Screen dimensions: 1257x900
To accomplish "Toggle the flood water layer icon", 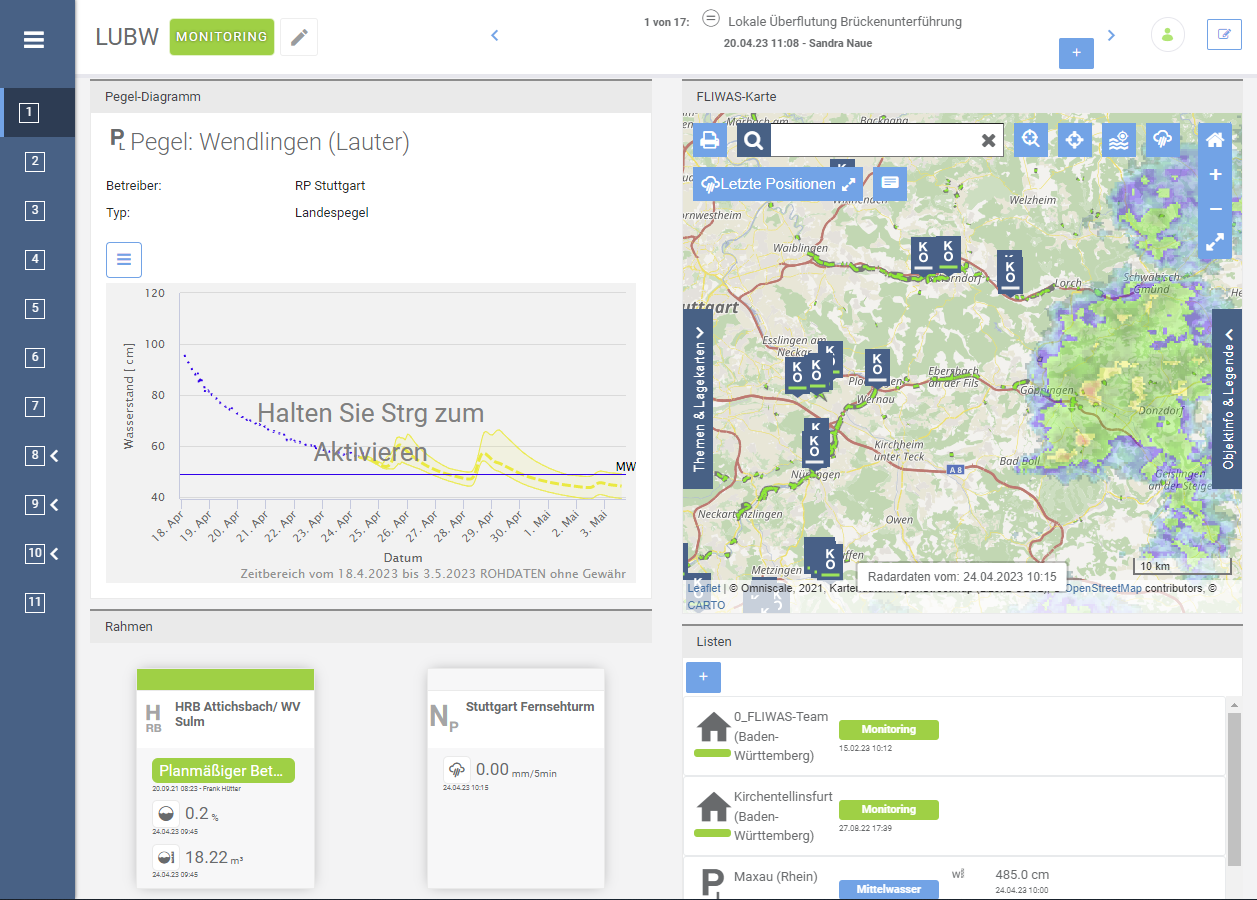I will point(1118,140).
